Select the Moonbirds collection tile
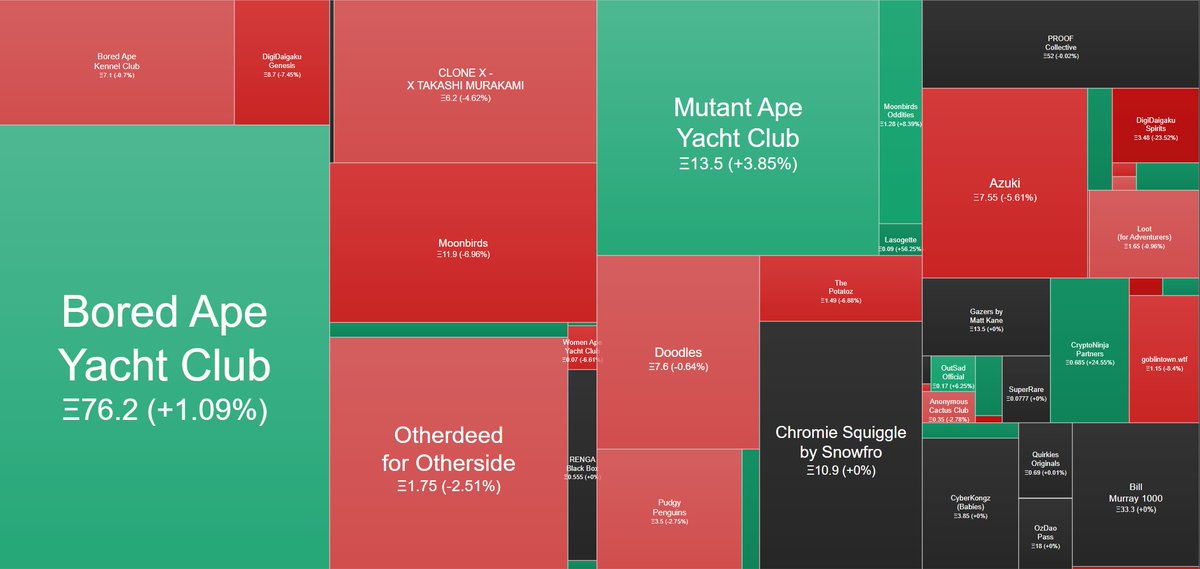Screen dimensions: 1200x569 463,242
